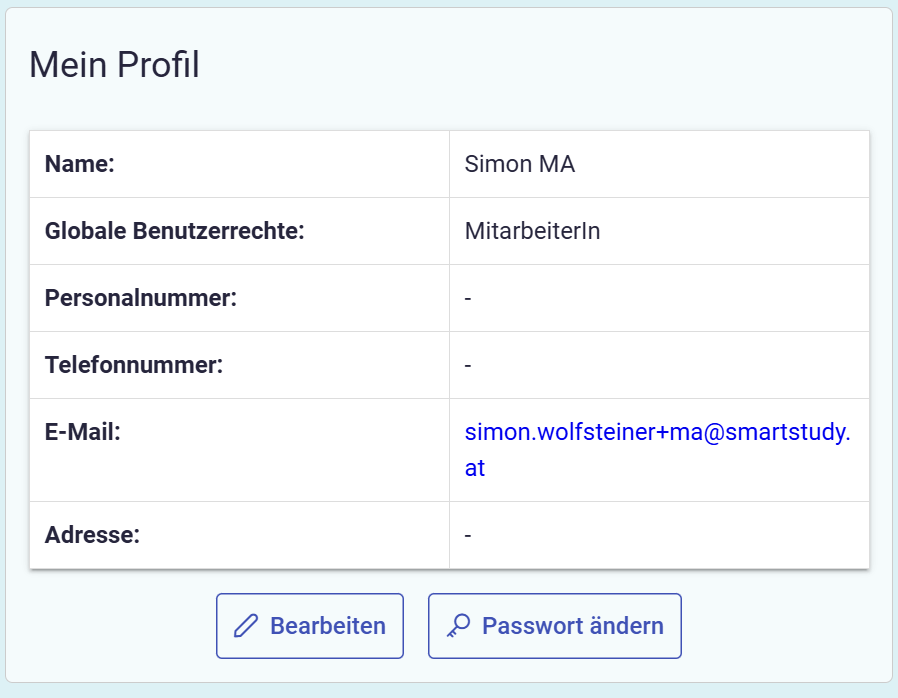Click the wrapped 'at' ending of email link

475,468
